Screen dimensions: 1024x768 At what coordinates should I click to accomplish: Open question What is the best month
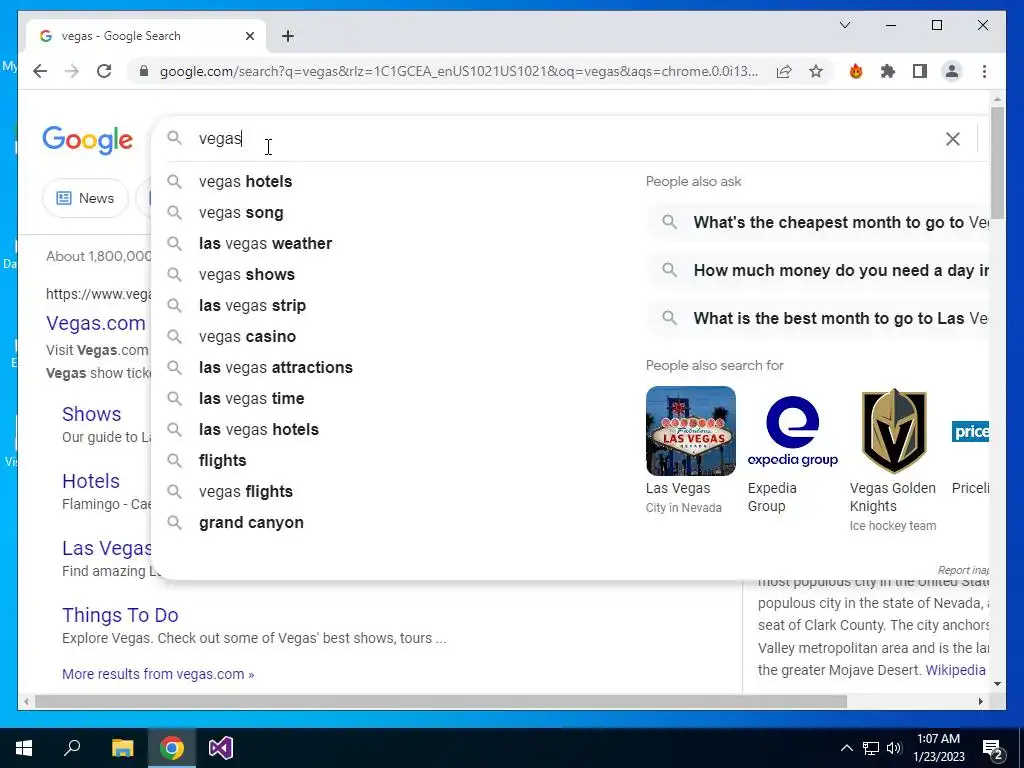(x=818, y=319)
